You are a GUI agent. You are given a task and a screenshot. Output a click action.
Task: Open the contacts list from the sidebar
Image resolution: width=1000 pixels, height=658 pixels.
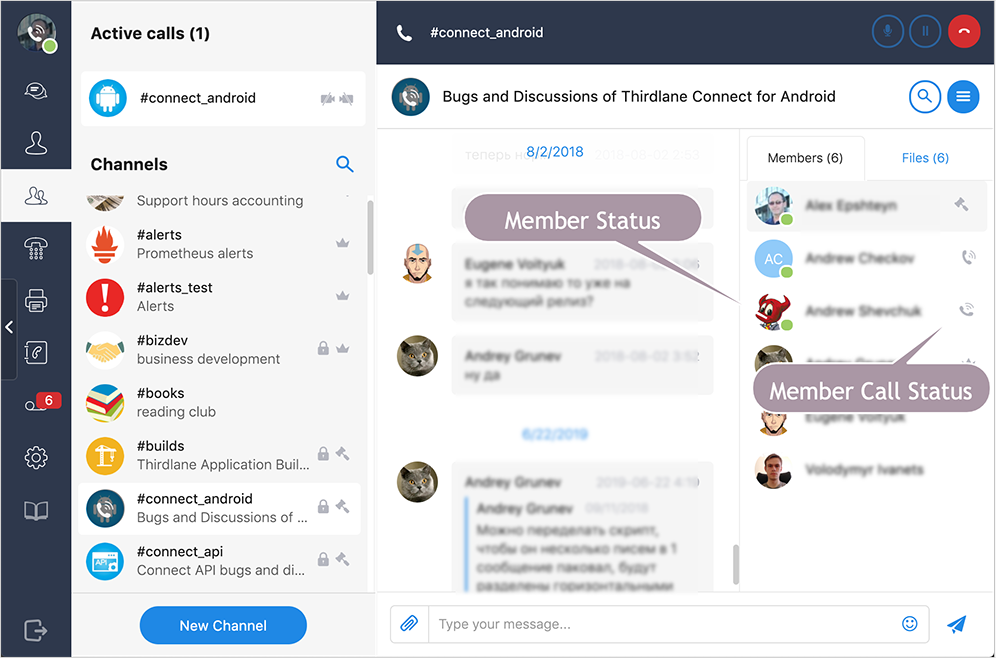36,142
